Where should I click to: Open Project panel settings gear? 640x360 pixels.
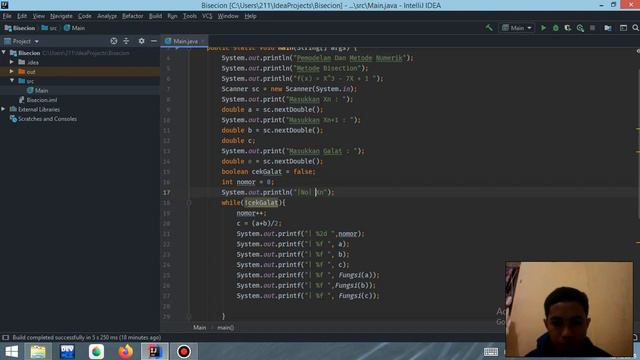[141, 41]
